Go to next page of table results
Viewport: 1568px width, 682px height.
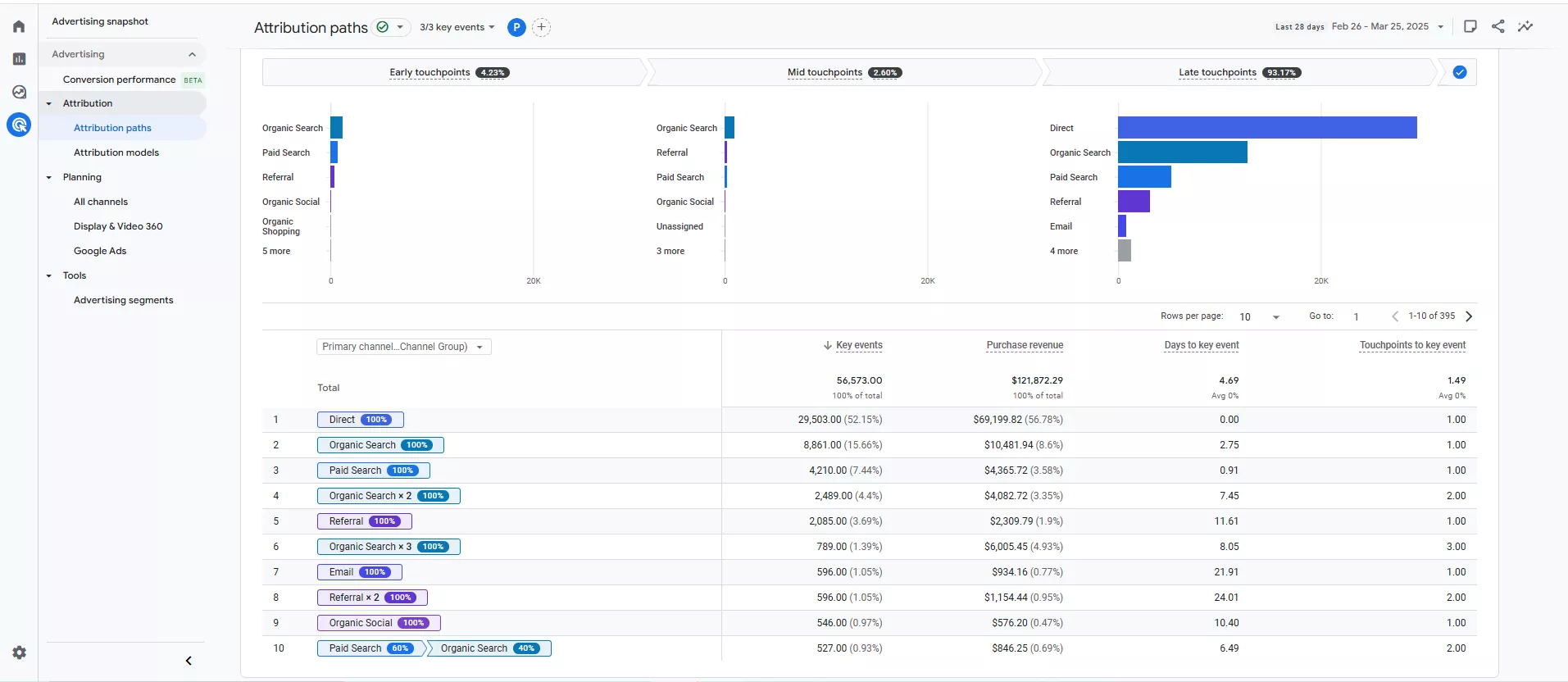(x=1469, y=316)
